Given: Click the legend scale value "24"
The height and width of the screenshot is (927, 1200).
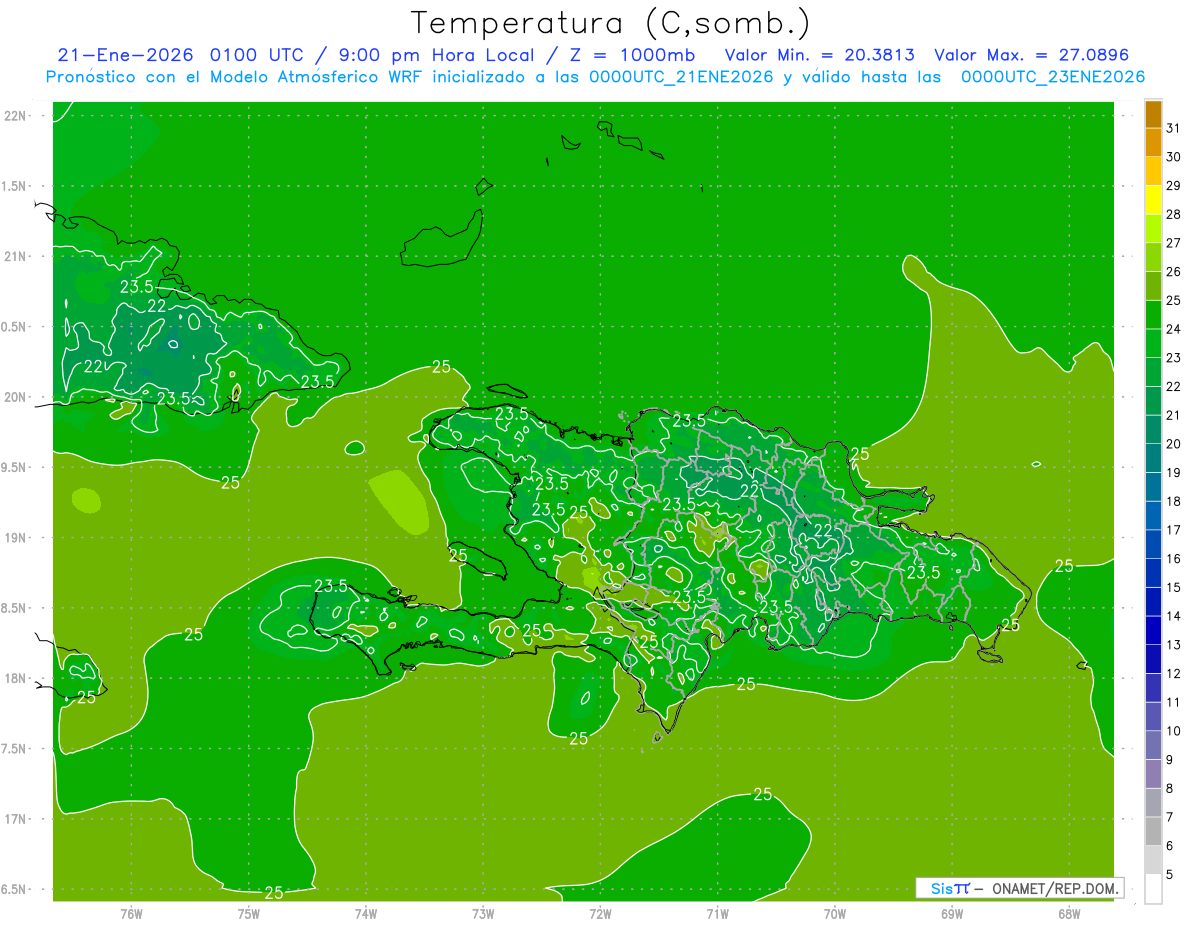Looking at the screenshot, I should (1174, 329).
